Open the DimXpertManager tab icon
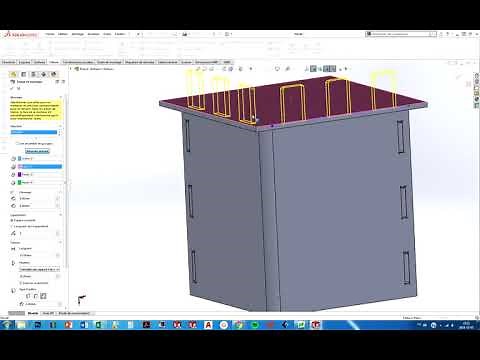 click(44, 74)
